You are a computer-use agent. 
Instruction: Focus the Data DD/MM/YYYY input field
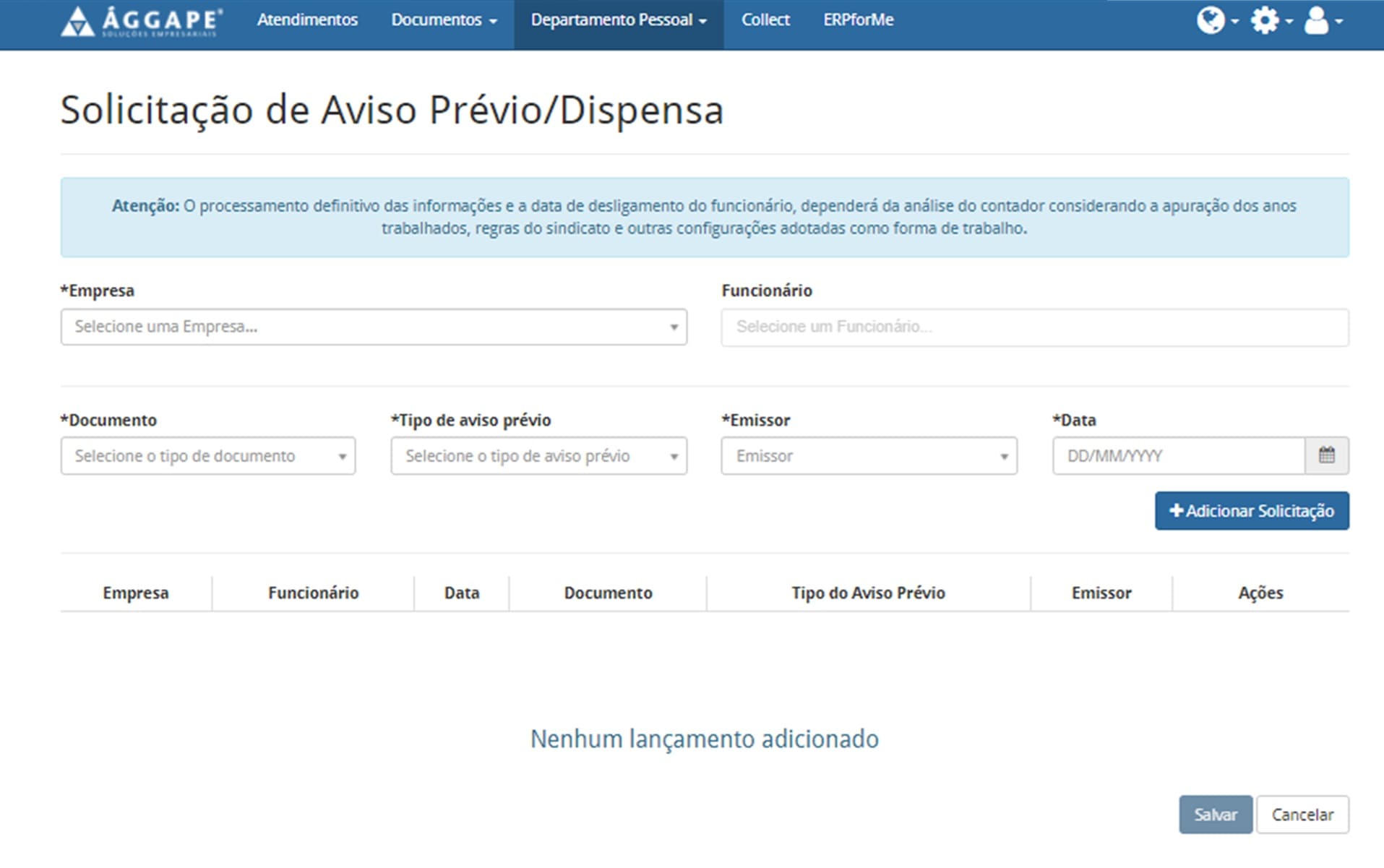(1178, 456)
